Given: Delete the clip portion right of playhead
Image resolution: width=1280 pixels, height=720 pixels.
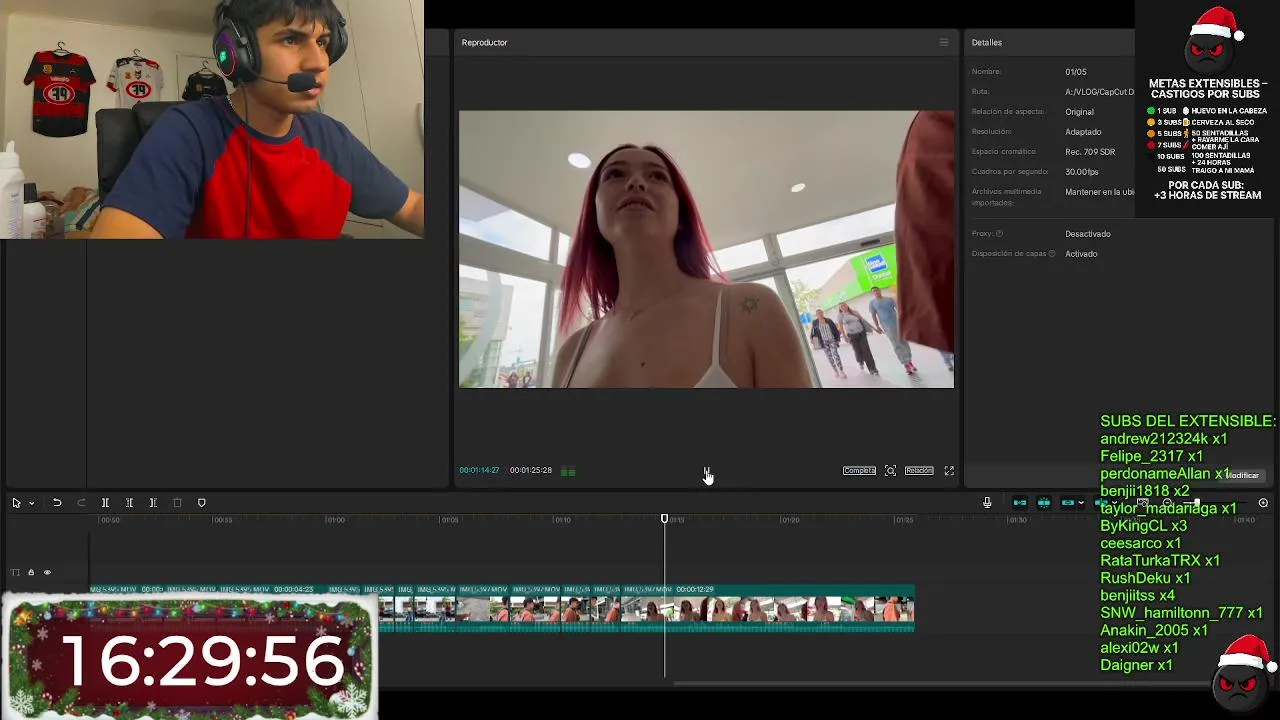Looking at the screenshot, I should click(153, 503).
